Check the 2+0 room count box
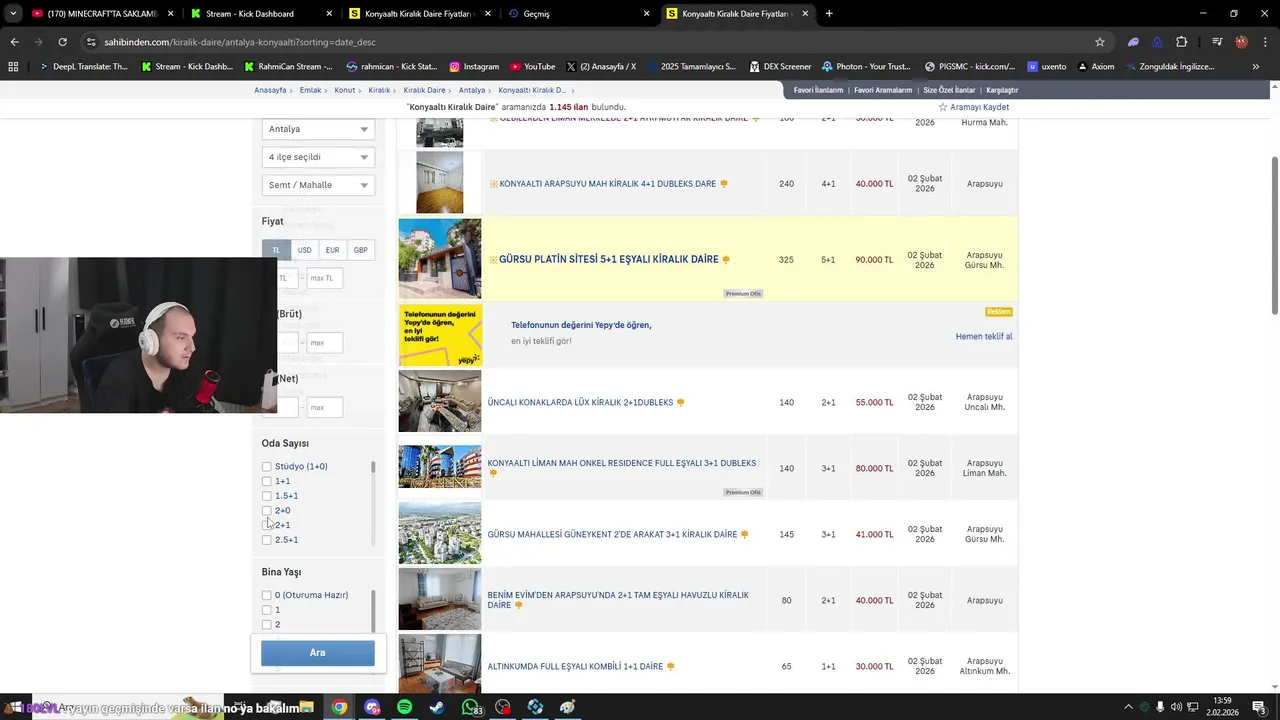The image size is (1280, 720). (267, 511)
